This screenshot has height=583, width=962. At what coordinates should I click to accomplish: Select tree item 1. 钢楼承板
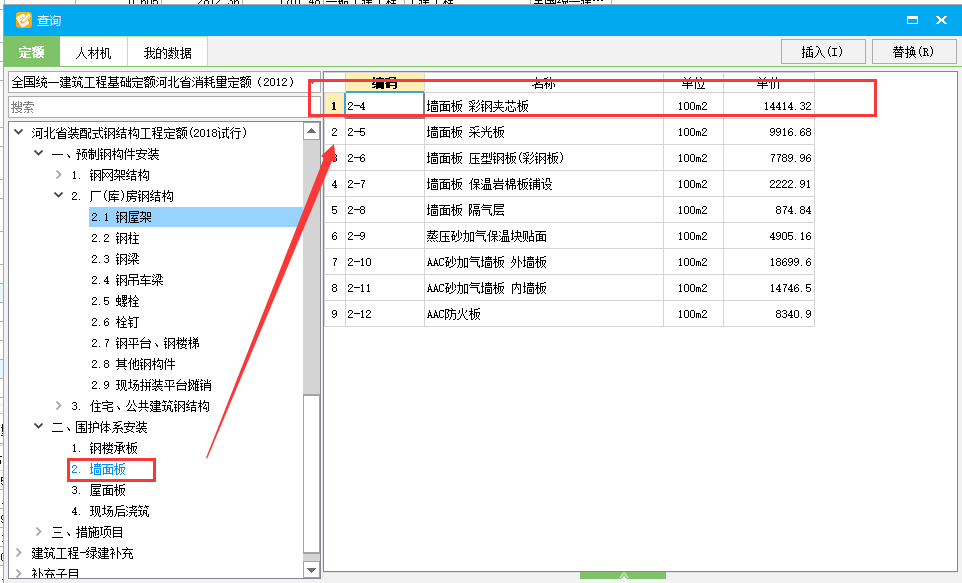point(104,448)
